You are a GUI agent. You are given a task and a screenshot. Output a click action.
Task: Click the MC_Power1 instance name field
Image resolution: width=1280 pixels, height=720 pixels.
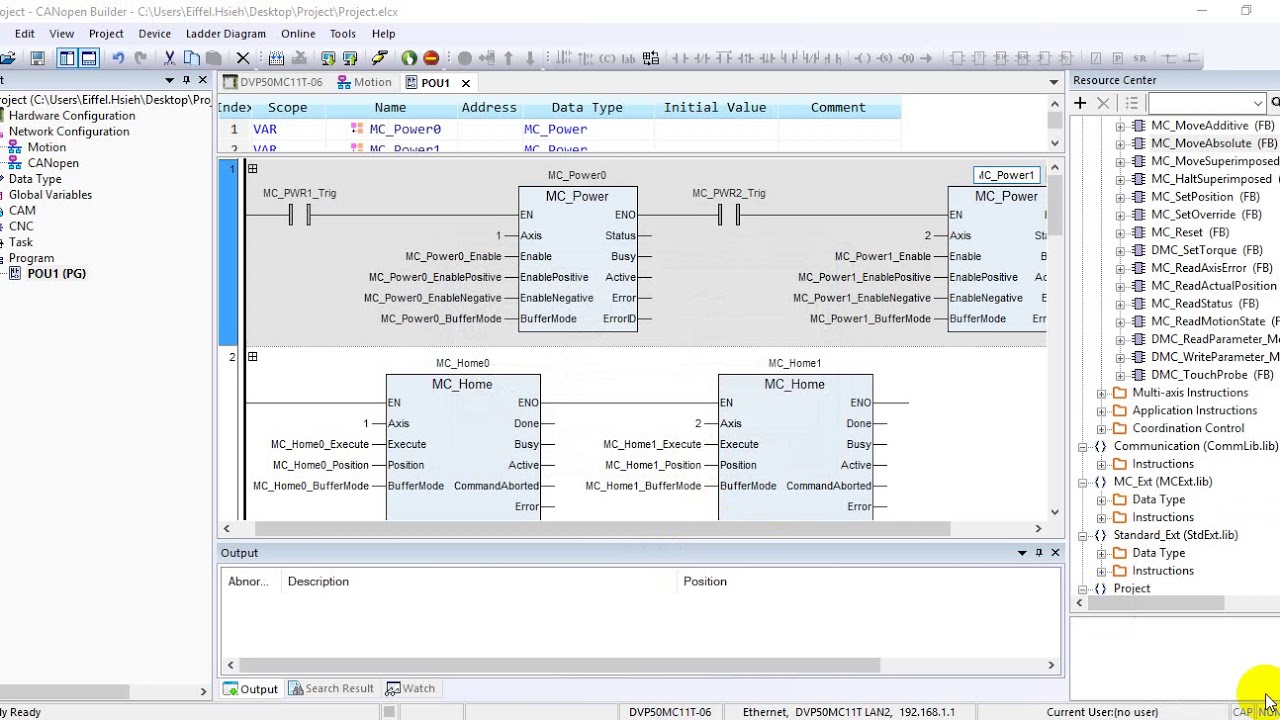pyautogui.click(x=1008, y=175)
